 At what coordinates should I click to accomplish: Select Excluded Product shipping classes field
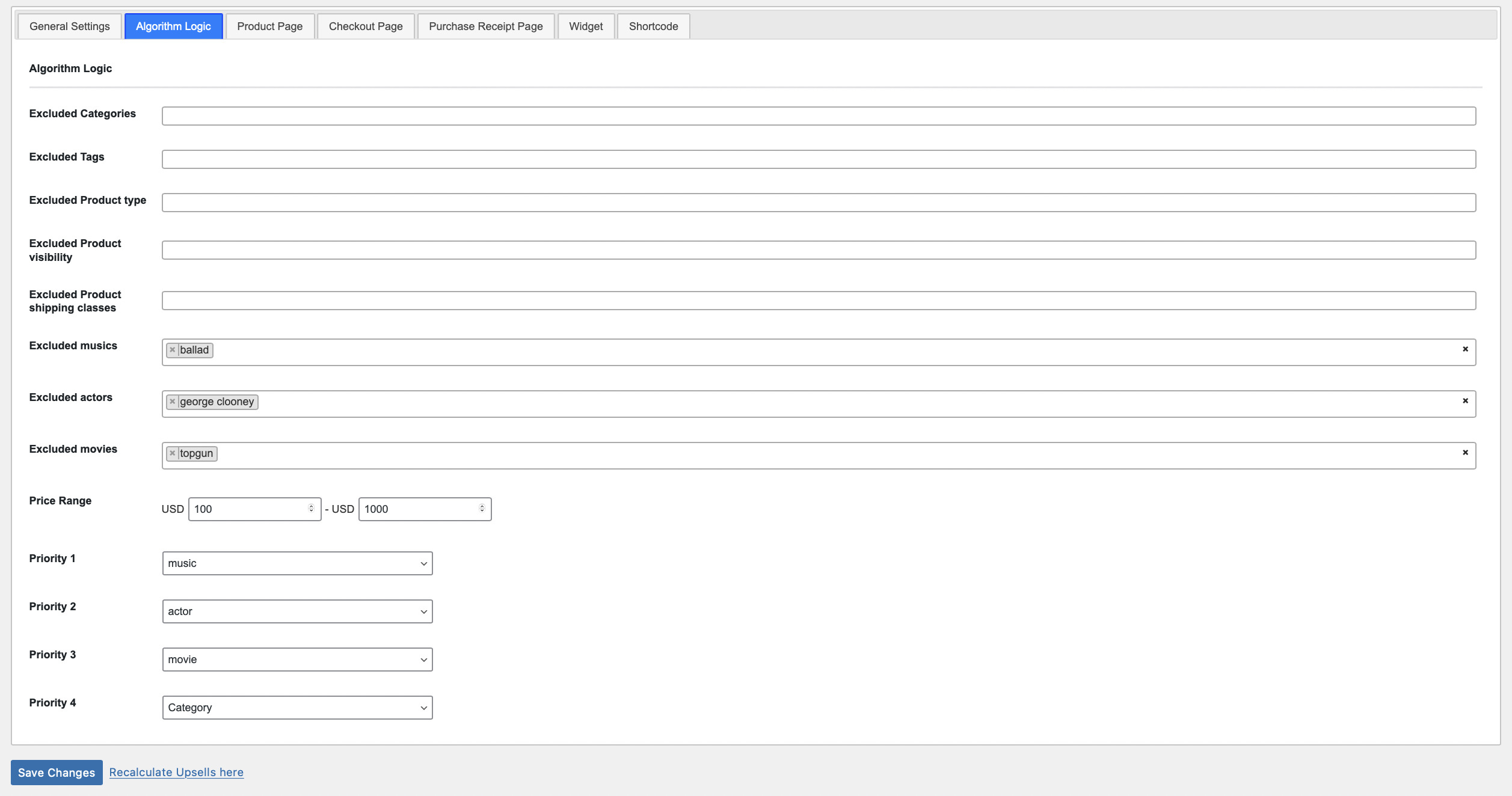819,301
